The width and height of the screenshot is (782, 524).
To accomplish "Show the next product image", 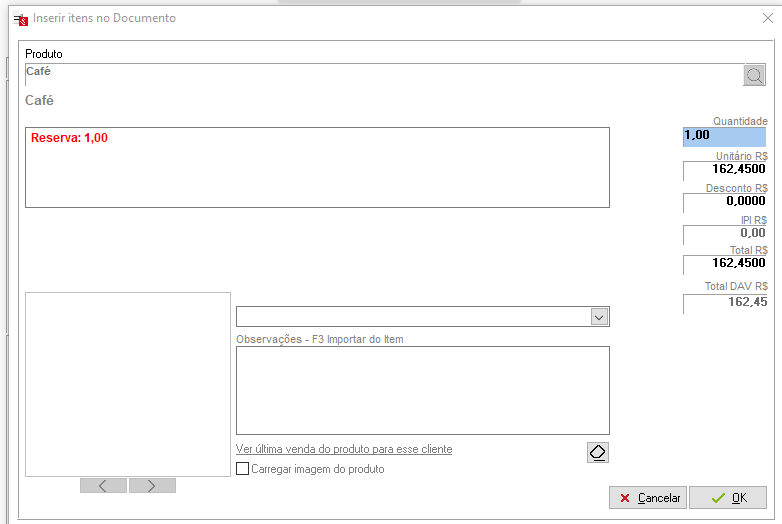I will click(x=152, y=485).
